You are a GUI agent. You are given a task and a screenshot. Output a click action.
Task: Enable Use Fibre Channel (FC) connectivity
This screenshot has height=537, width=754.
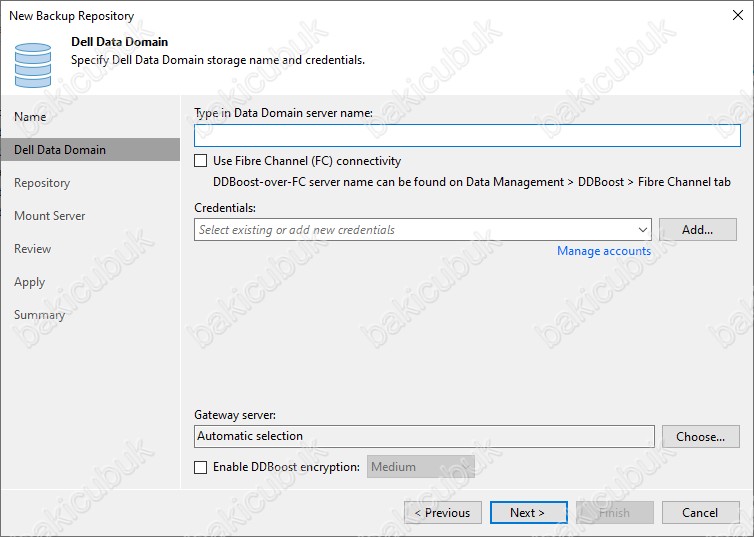coord(201,161)
